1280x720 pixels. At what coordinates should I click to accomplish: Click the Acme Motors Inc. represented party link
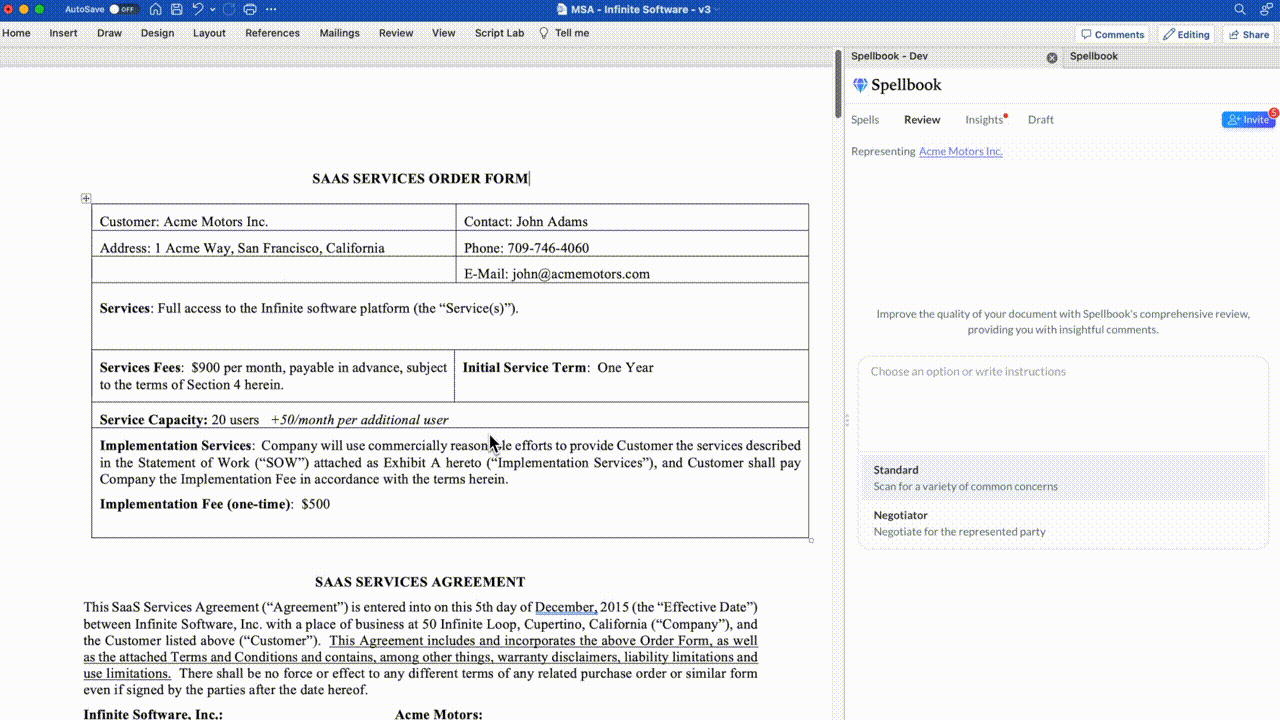pyautogui.click(x=960, y=151)
